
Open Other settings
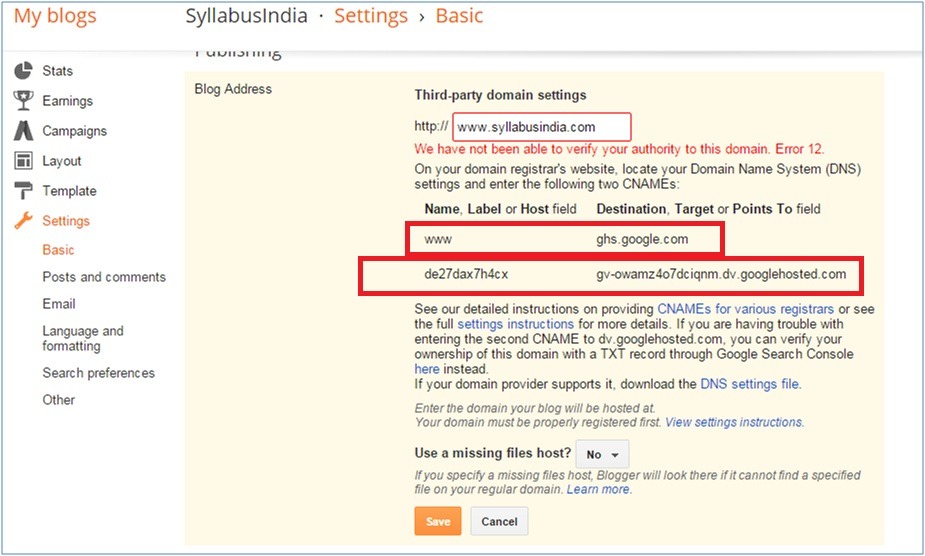(58, 400)
